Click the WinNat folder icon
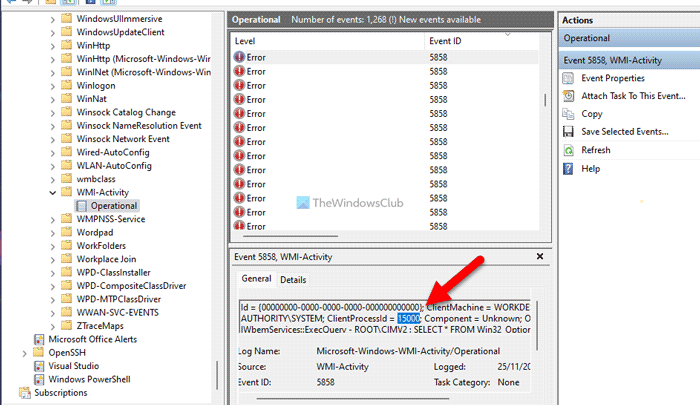Screen dimensions: 700x405 [x=67, y=98]
